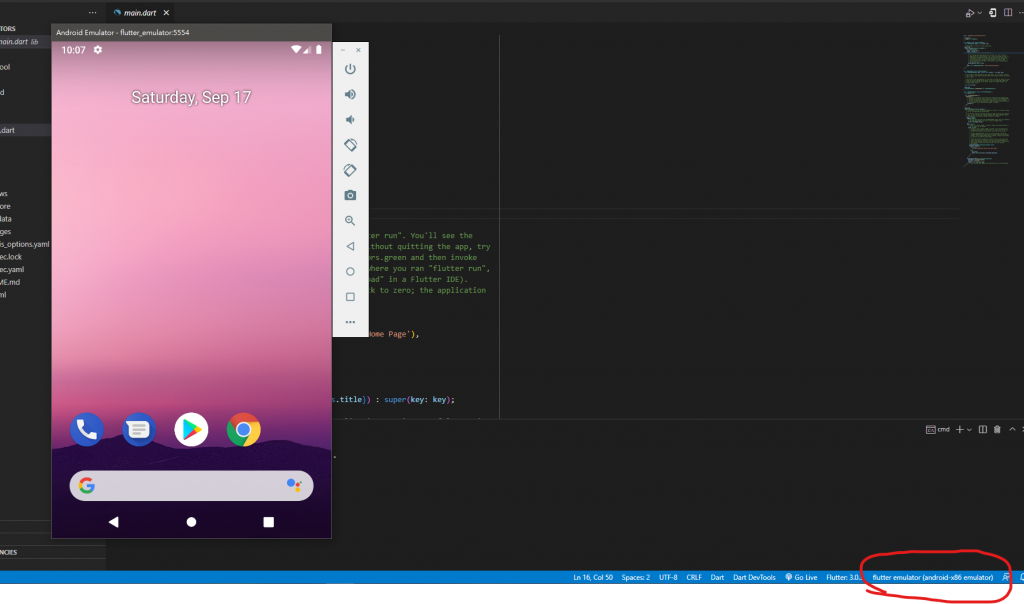
Task: Kill the terminal with trash icon
Action: (997, 429)
